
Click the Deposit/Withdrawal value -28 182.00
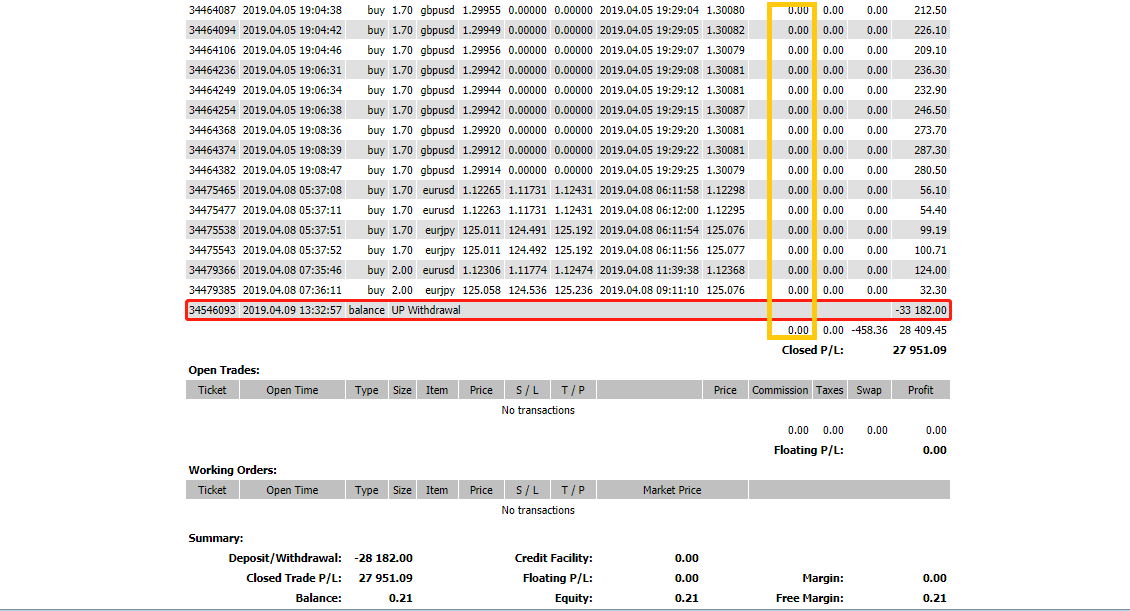coord(384,558)
